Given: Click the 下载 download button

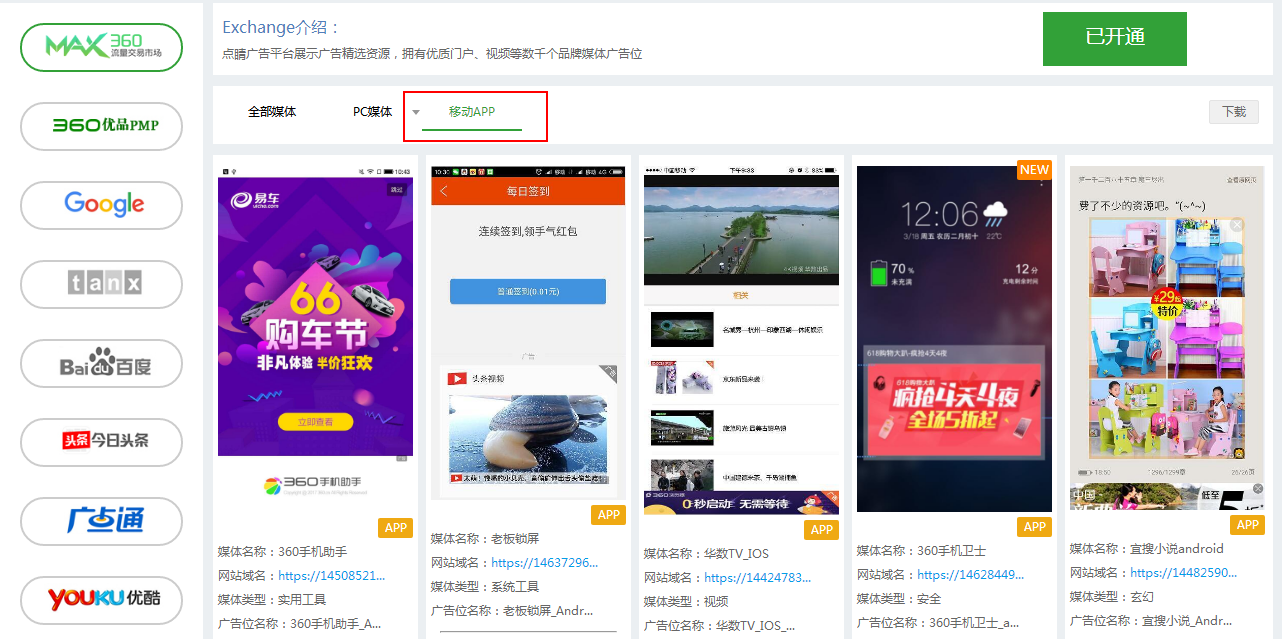Looking at the screenshot, I should tap(1233, 112).
